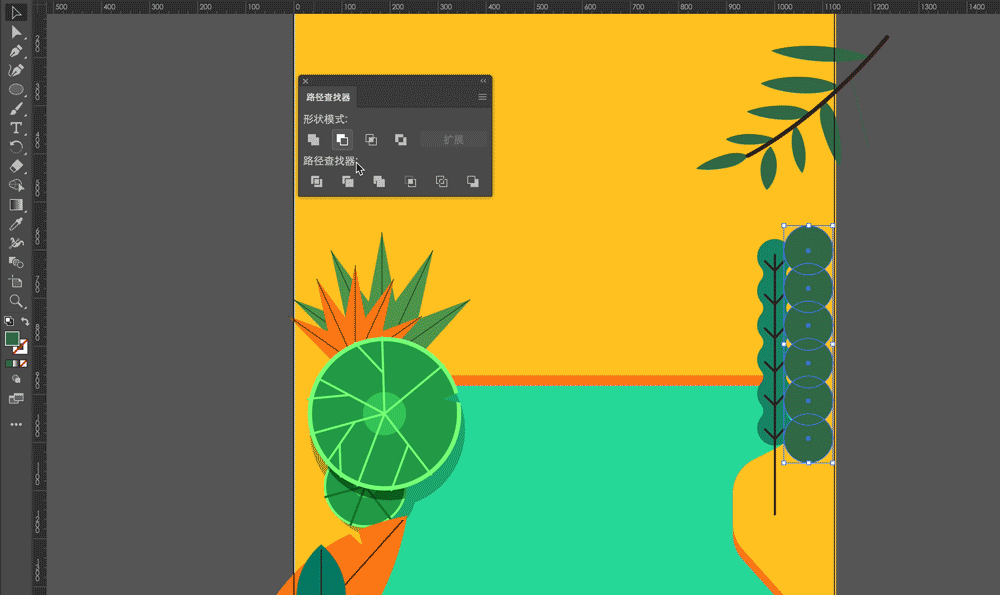Select the Blend tool
This screenshot has height=595, width=1000.
pyautogui.click(x=16, y=262)
